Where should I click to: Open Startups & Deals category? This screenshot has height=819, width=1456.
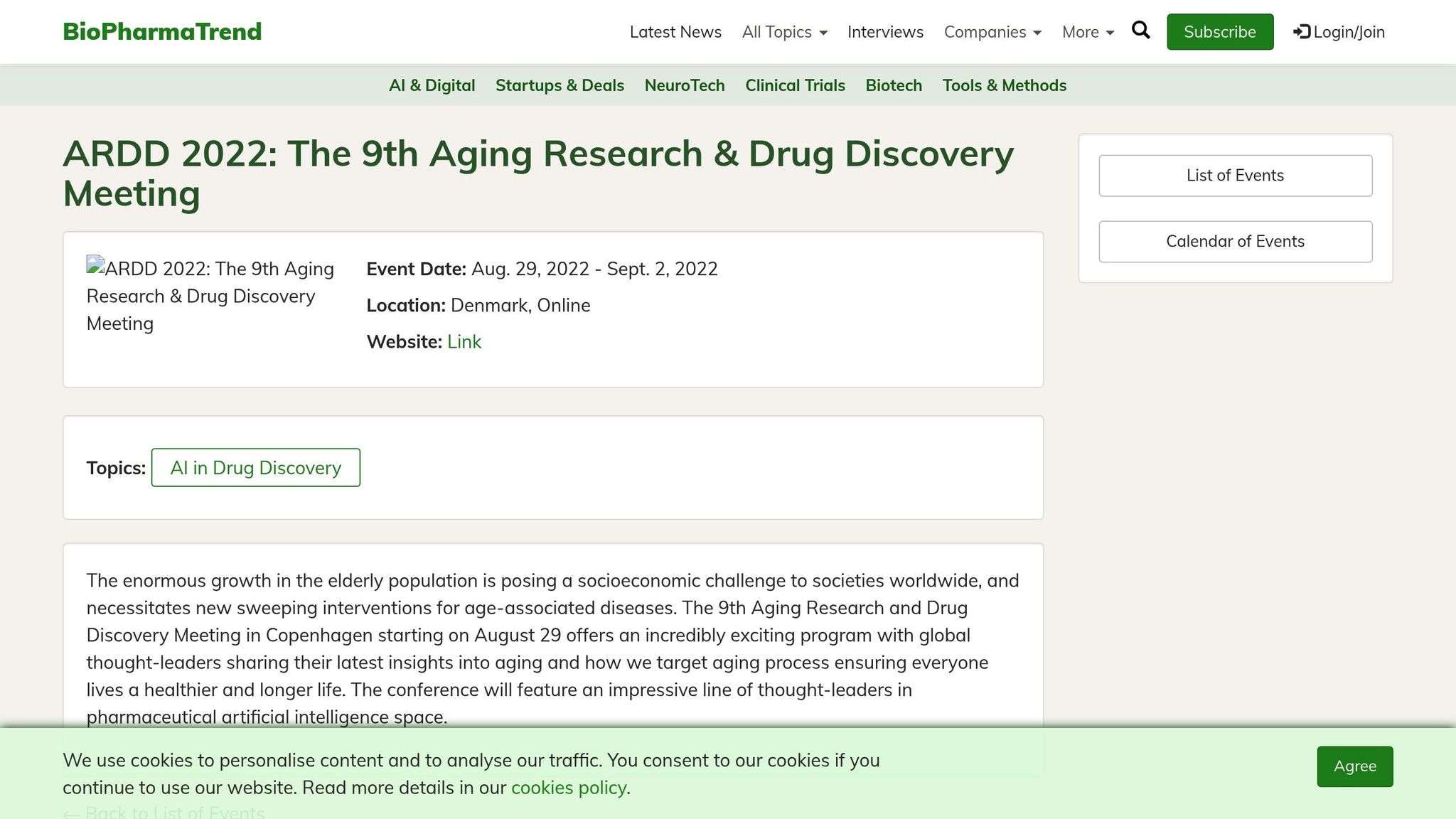[x=560, y=85]
